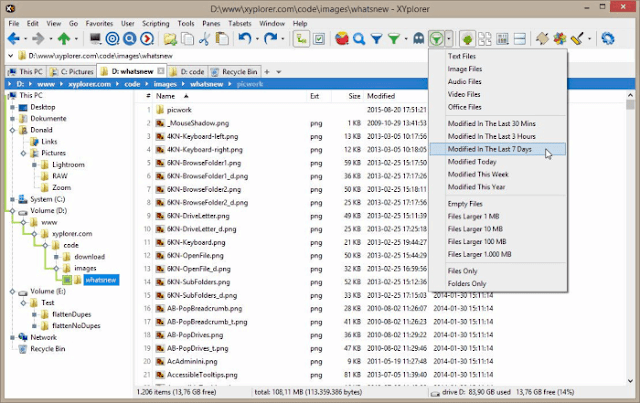
Task: Click the Undo toolbar icon
Action: coord(244,39)
